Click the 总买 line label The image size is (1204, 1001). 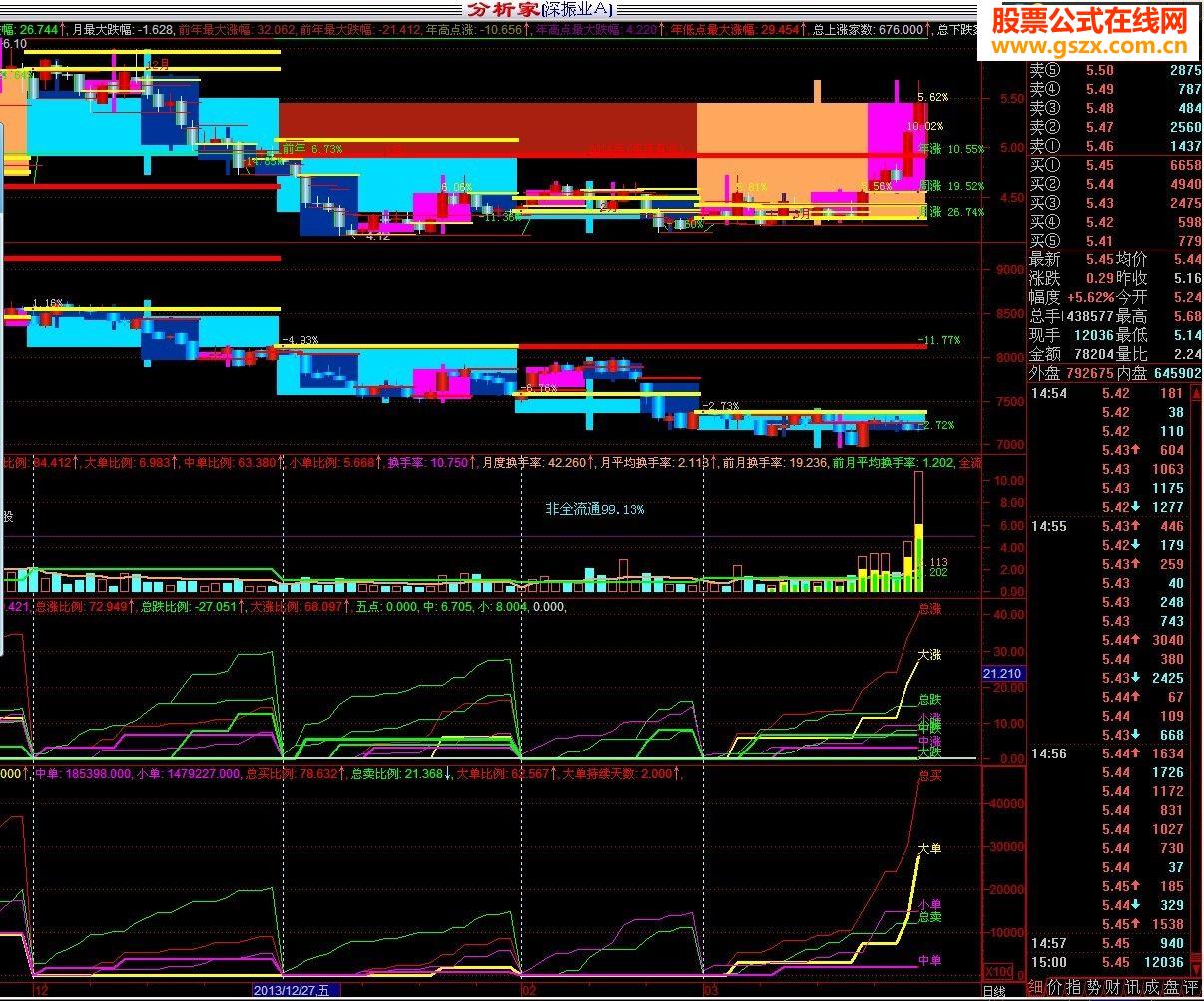[930, 774]
